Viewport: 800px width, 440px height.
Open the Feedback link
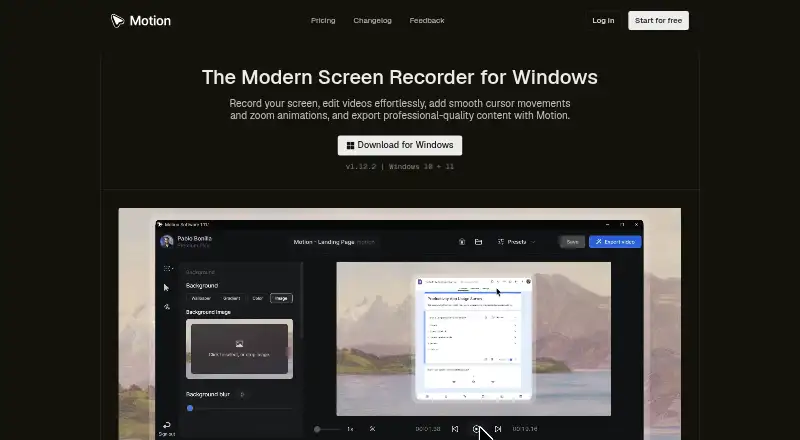coord(427,21)
